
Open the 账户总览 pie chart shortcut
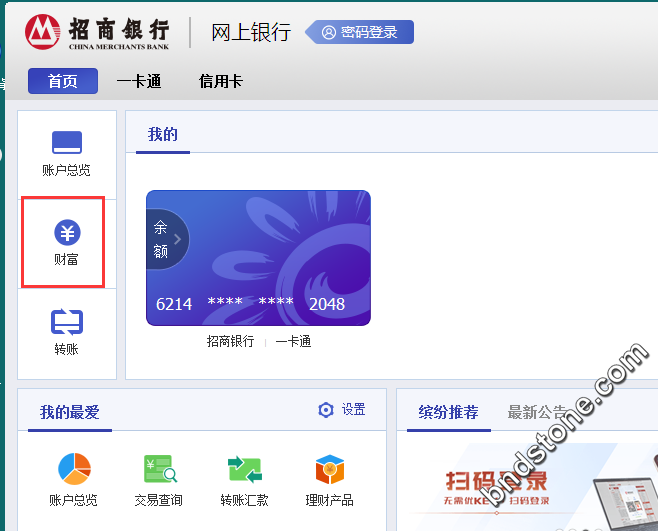point(74,469)
